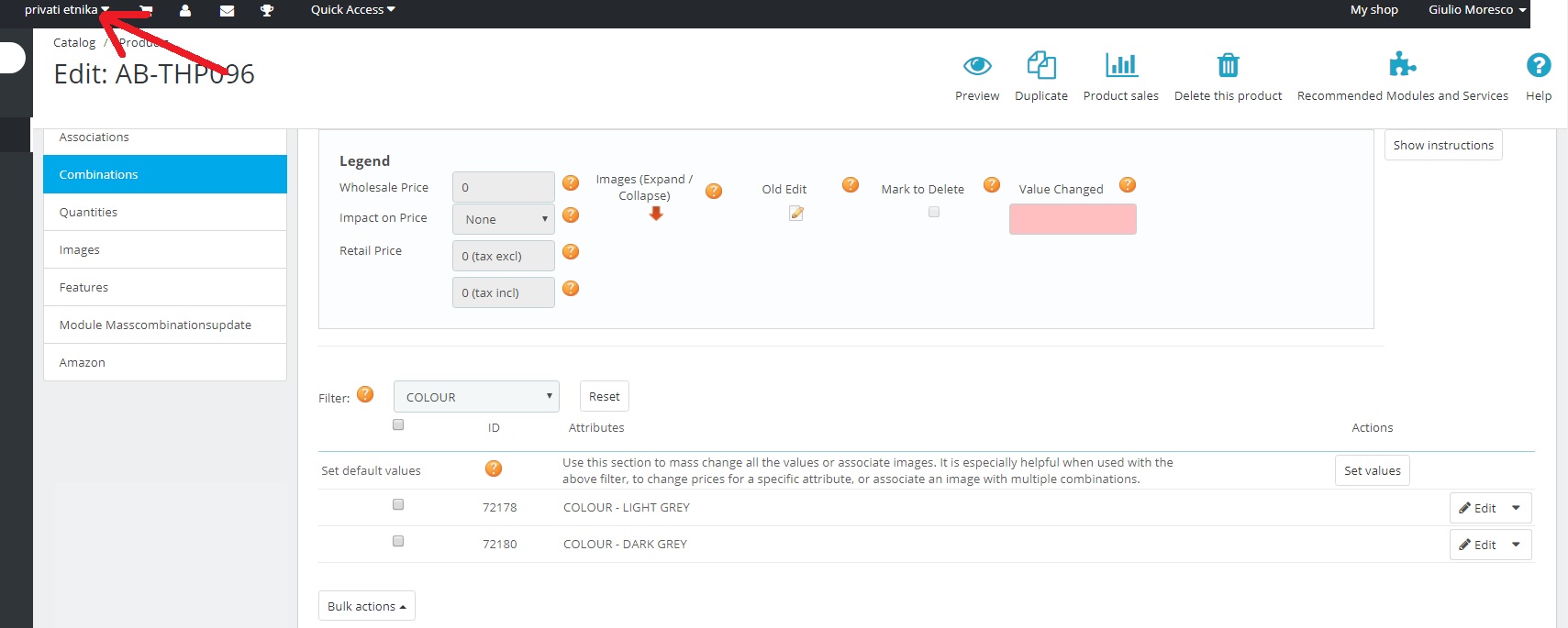Viewport: 1568px width, 628px height.
Task: Open the Bulk actions dropdown
Action: coord(367,606)
